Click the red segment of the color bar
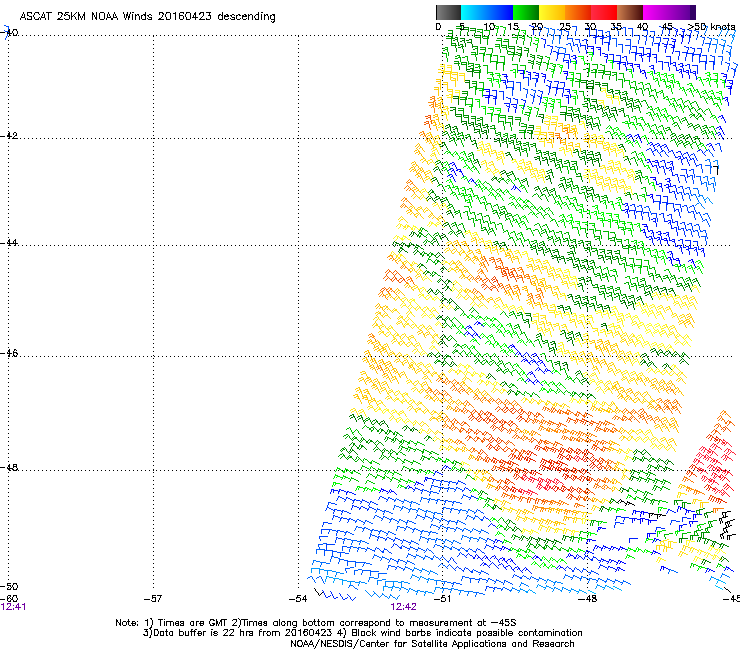This screenshot has width=740, height=650. [x=604, y=12]
